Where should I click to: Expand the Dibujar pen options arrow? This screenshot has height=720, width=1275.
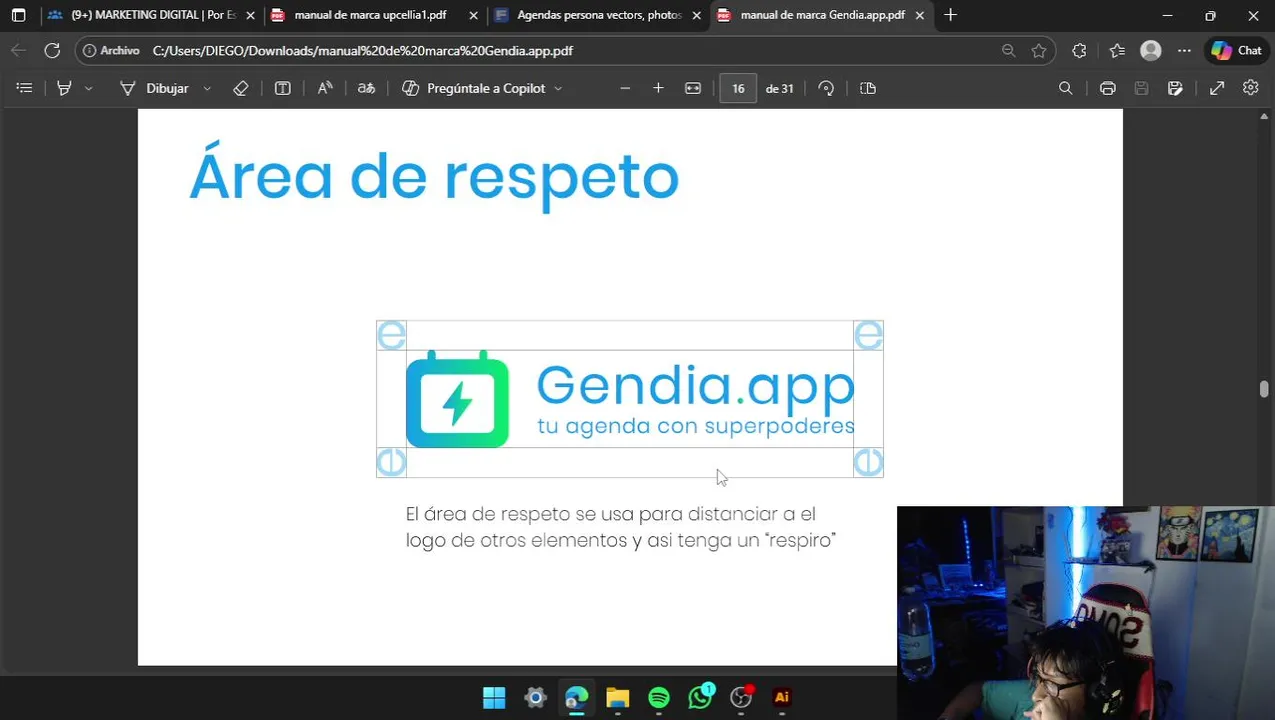(x=207, y=88)
